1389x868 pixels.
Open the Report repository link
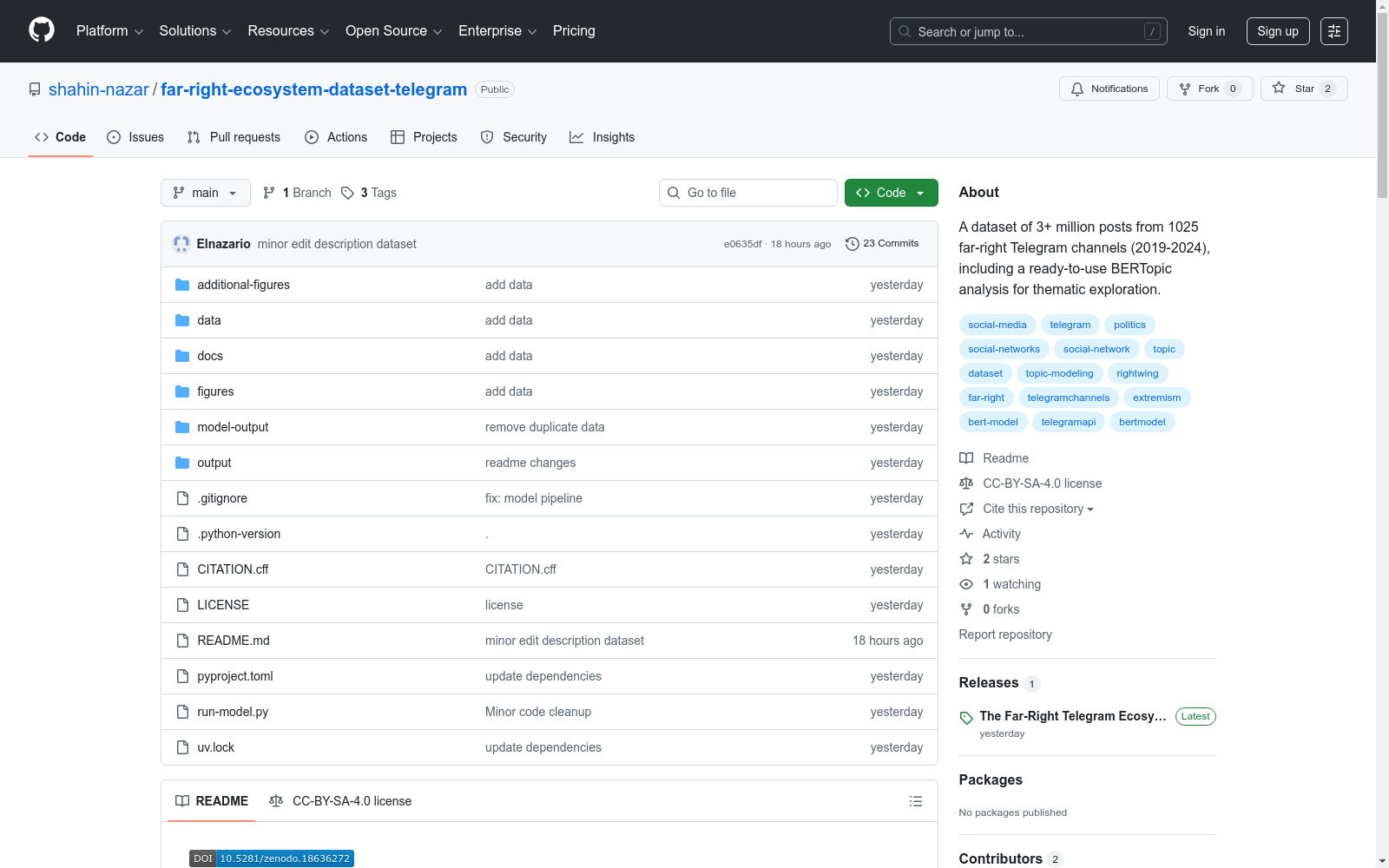click(x=1005, y=635)
